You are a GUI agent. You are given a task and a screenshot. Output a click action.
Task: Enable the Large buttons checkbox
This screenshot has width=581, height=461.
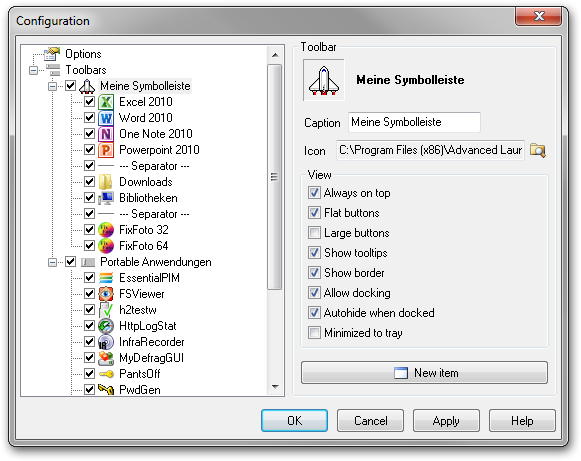[314, 233]
